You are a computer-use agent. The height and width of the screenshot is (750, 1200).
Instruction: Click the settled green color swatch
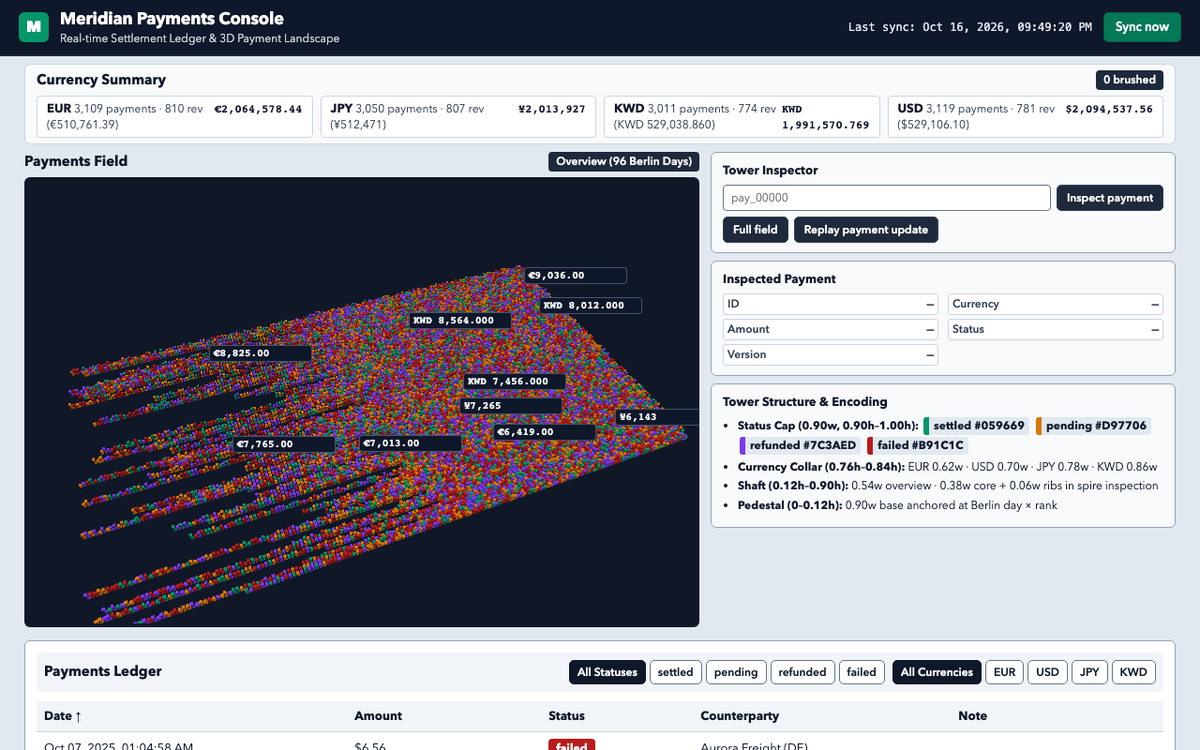(x=927, y=426)
